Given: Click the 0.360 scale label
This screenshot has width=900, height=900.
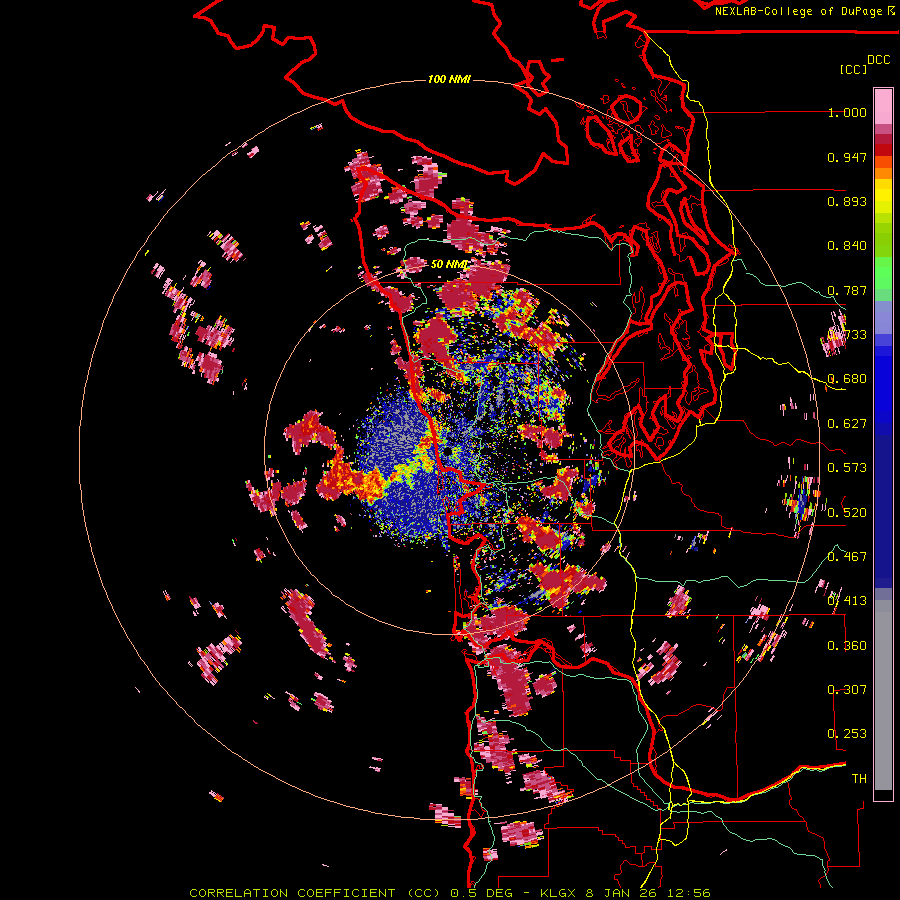Looking at the screenshot, I should (847, 646).
